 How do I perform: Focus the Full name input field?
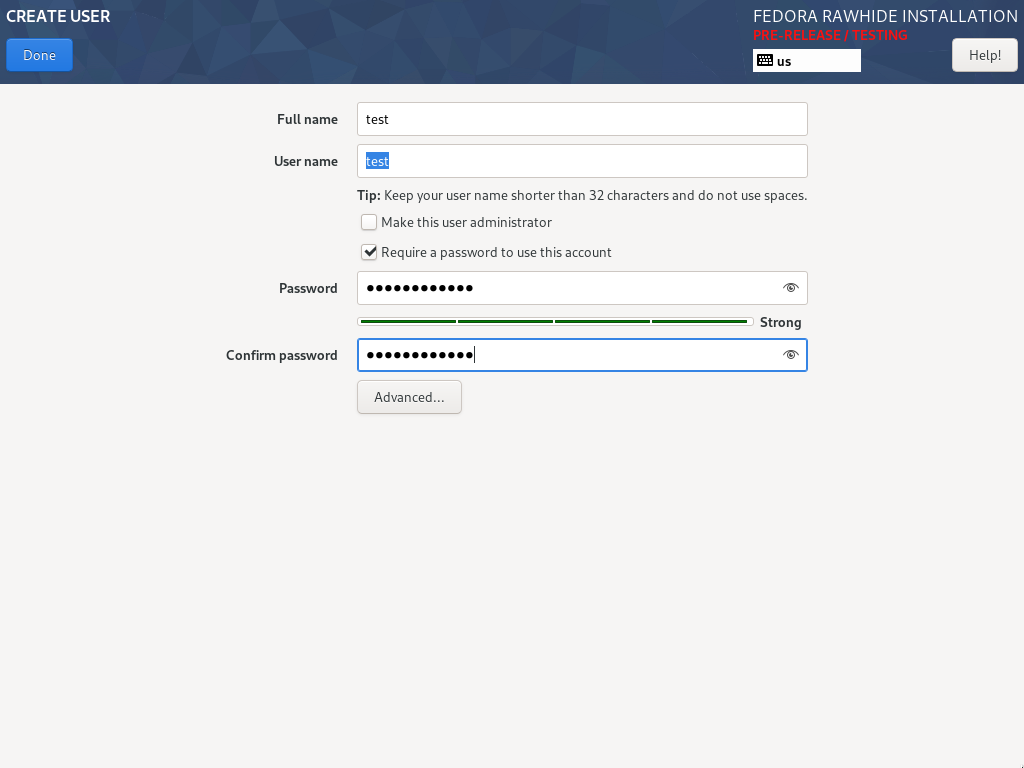tap(582, 119)
